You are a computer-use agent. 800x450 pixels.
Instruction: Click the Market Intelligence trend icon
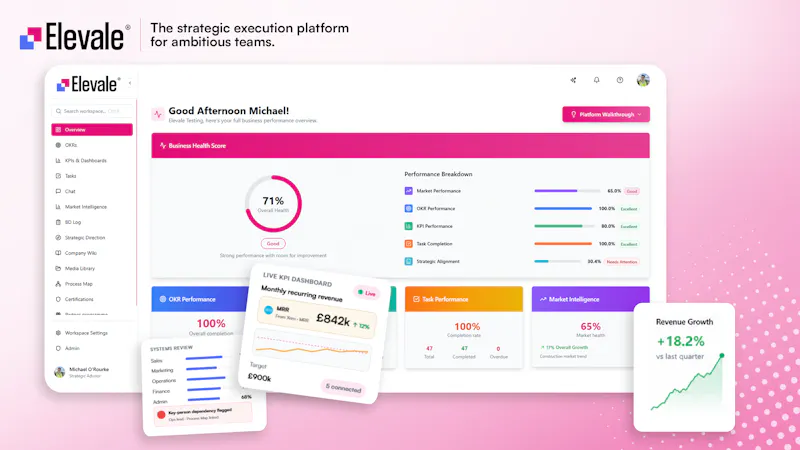[x=543, y=299]
